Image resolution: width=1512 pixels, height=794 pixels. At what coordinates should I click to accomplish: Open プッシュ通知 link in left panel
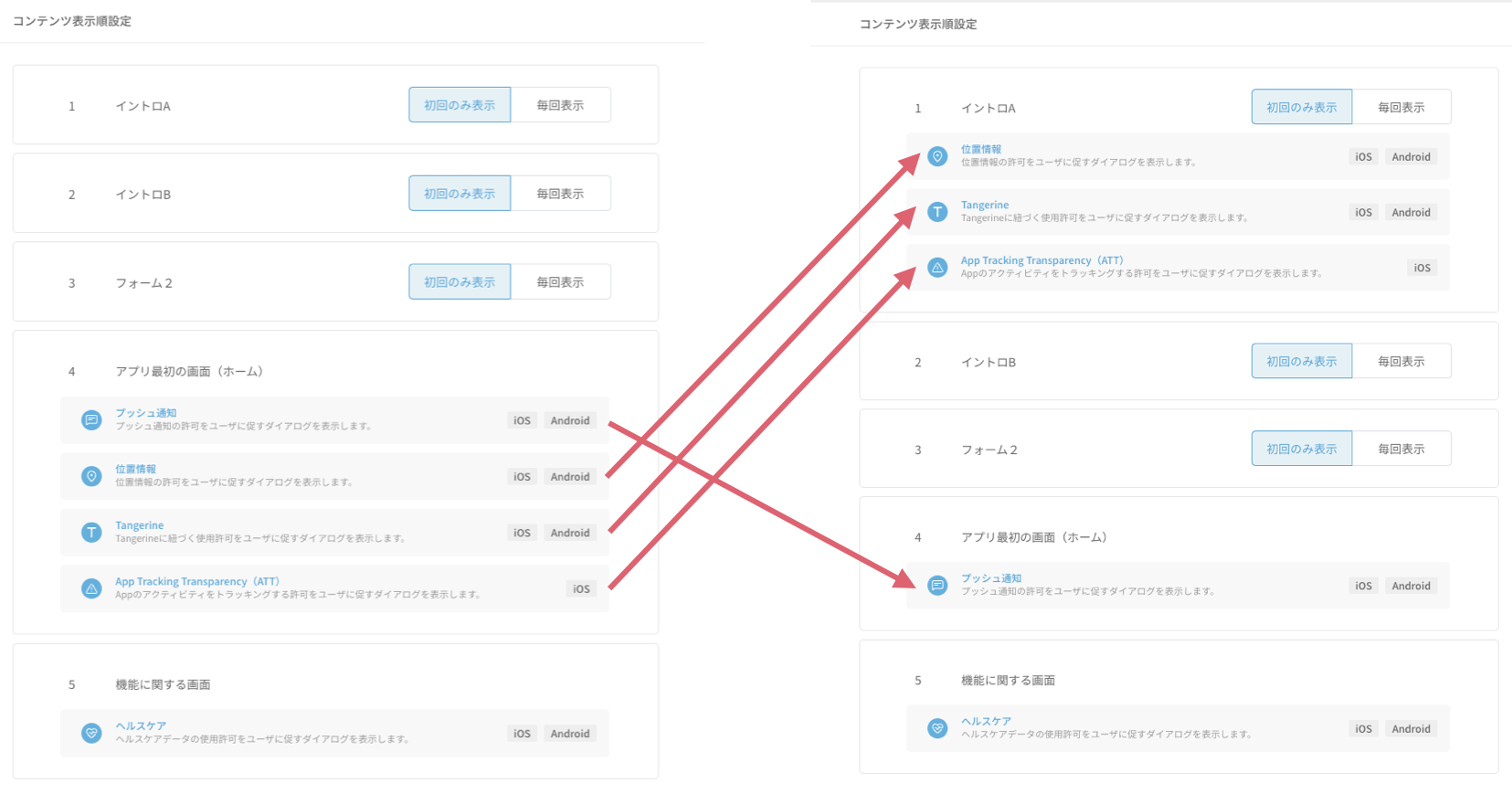tap(146, 413)
